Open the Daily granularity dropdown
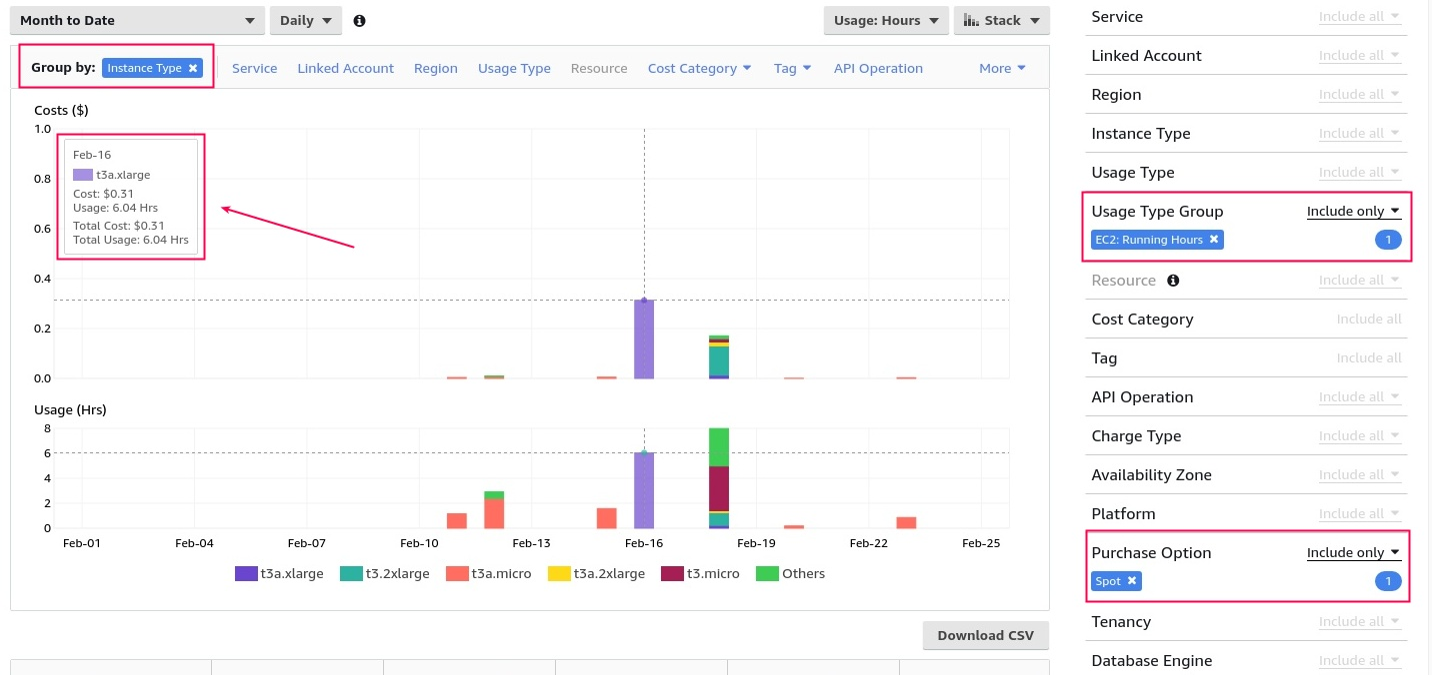This screenshot has height=675, width=1432. coord(305,21)
